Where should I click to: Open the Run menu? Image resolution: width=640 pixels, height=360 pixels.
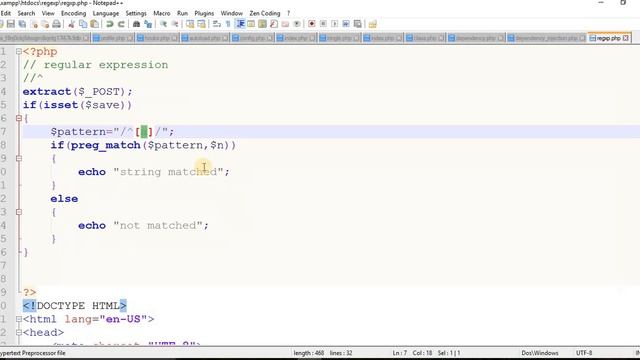click(182, 13)
